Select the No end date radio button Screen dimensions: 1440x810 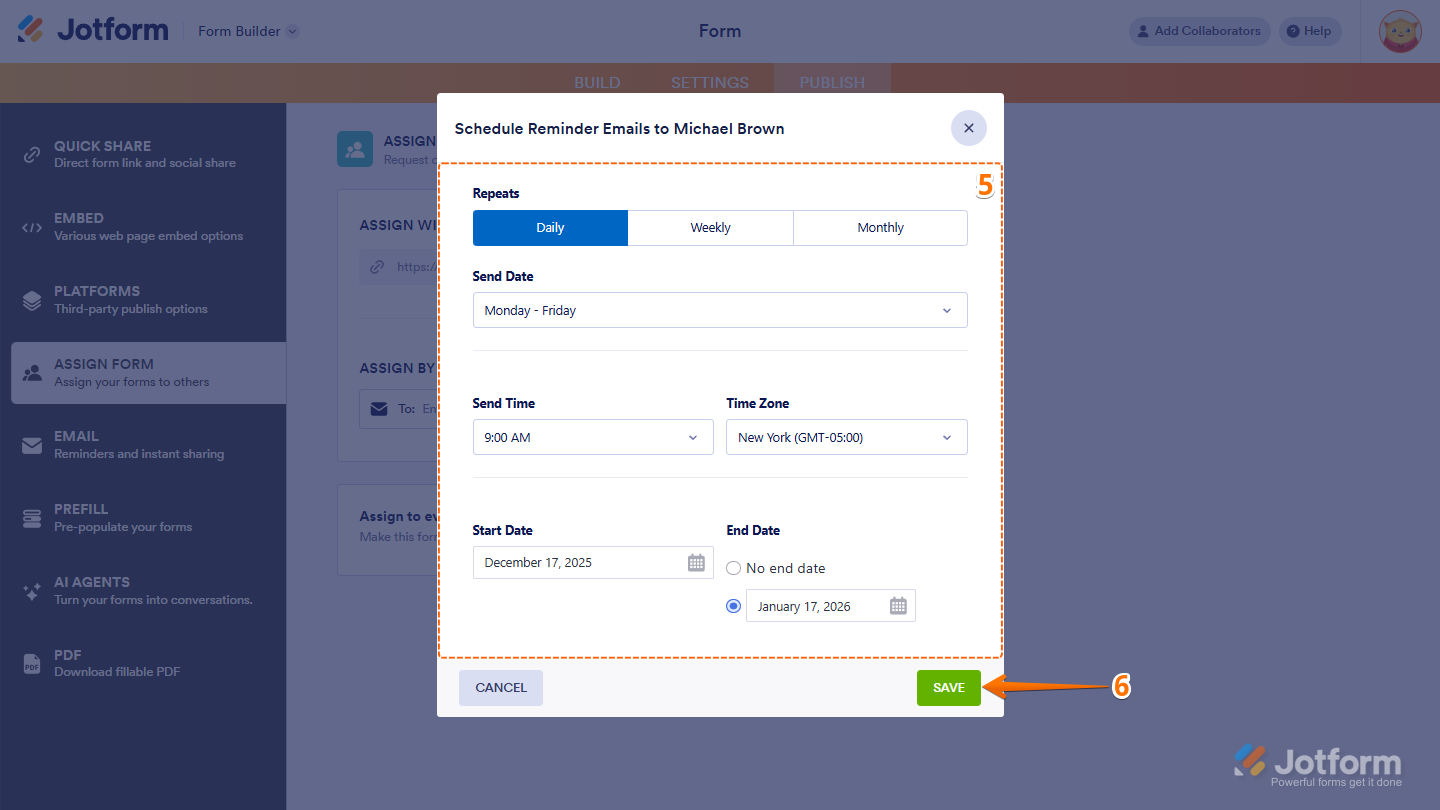click(733, 567)
